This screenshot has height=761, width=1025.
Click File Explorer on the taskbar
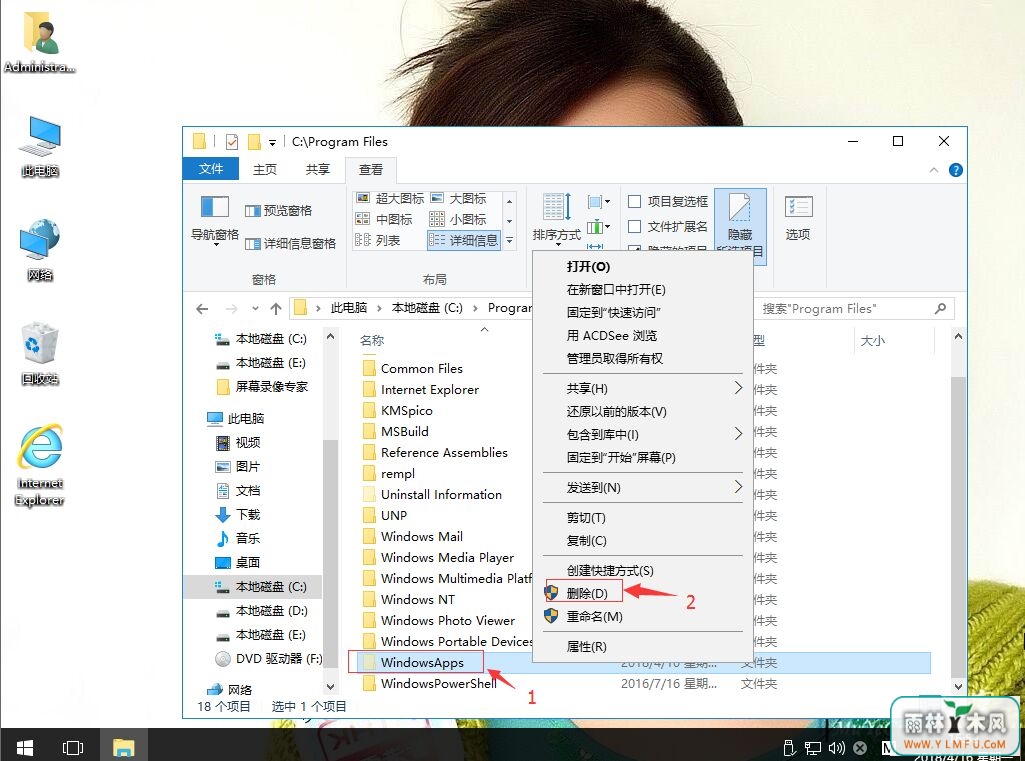coord(124,747)
